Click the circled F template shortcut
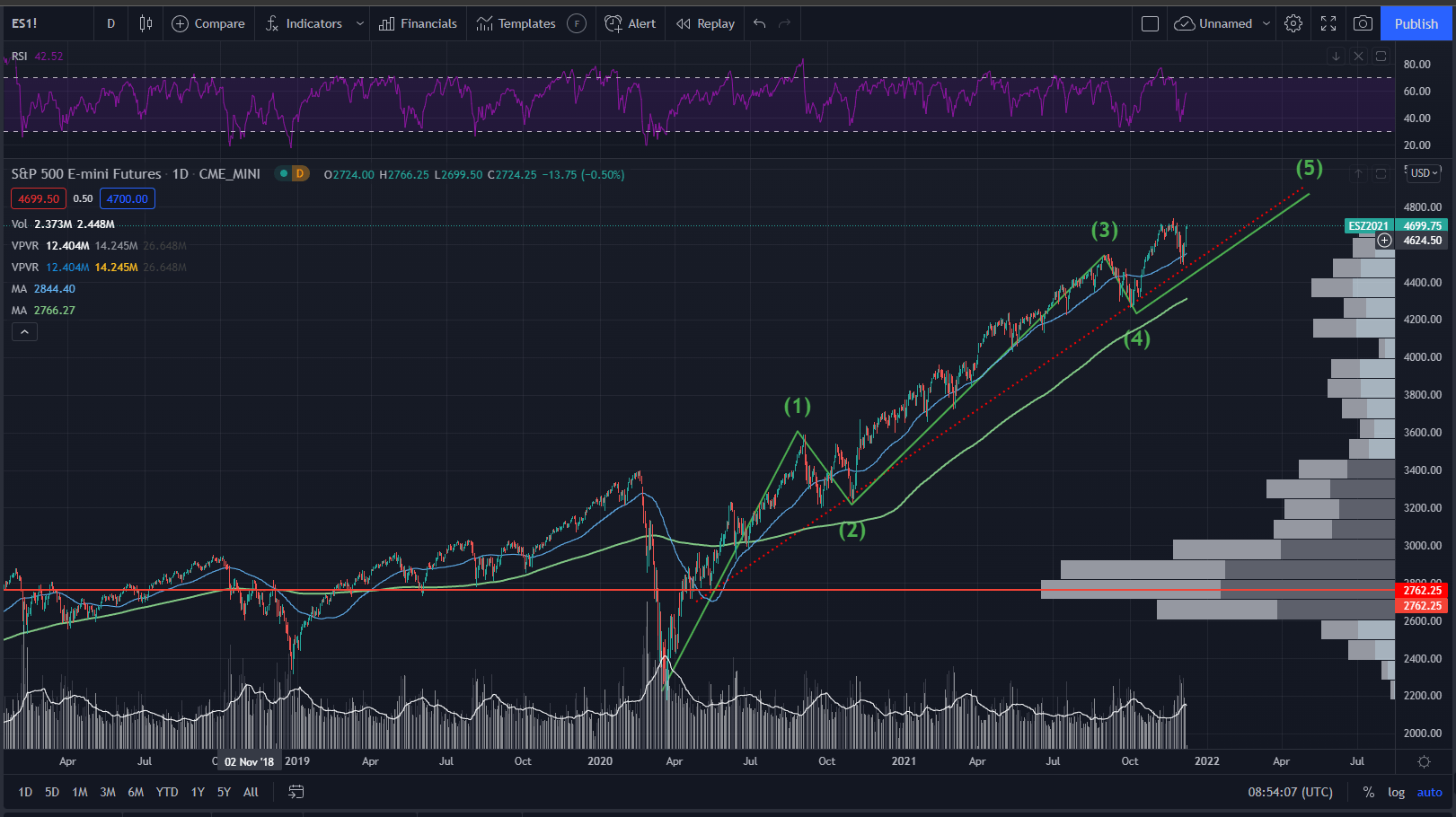 [577, 23]
